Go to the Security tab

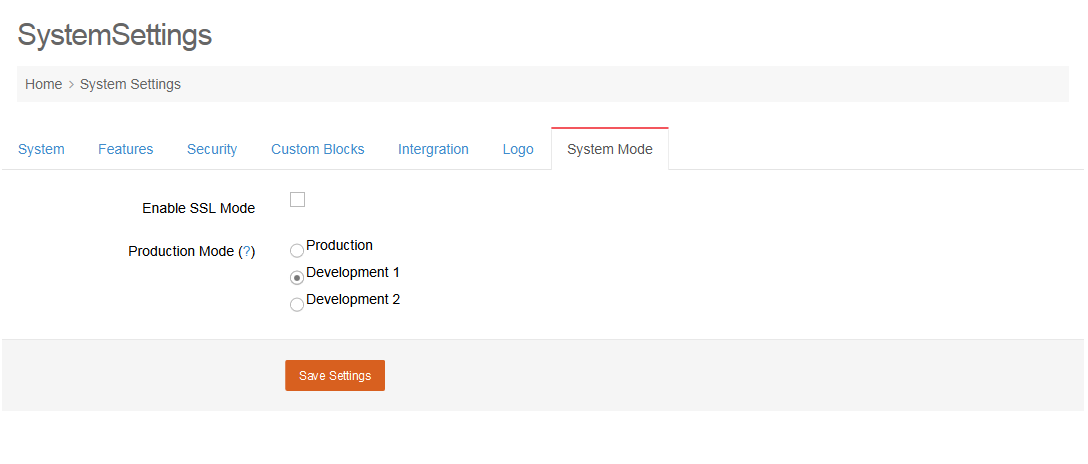212,149
